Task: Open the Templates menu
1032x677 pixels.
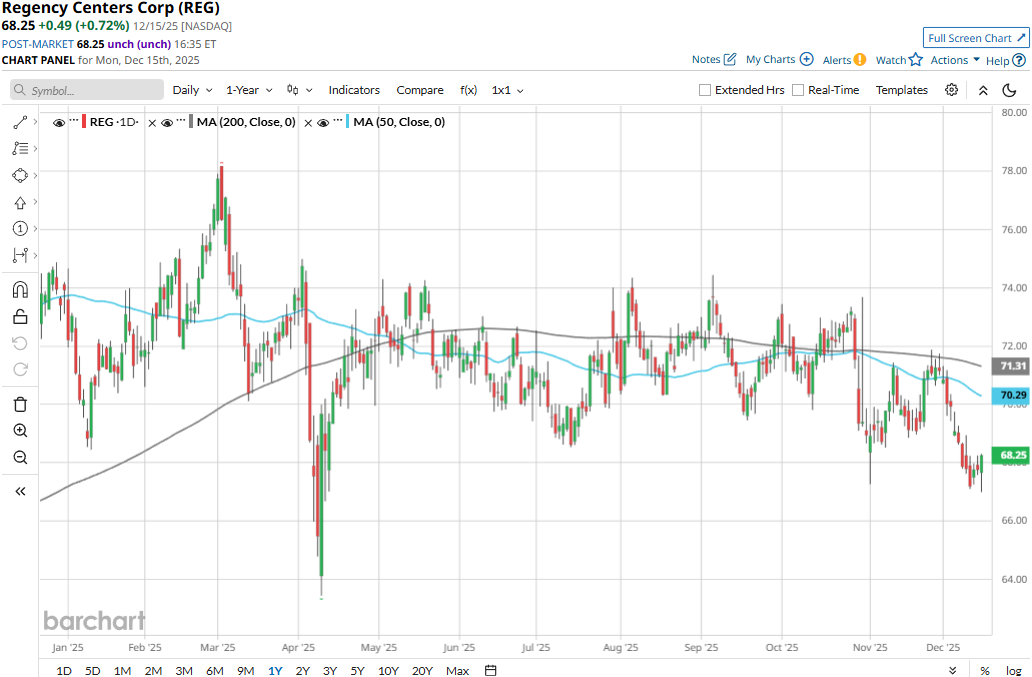Action: [902, 90]
